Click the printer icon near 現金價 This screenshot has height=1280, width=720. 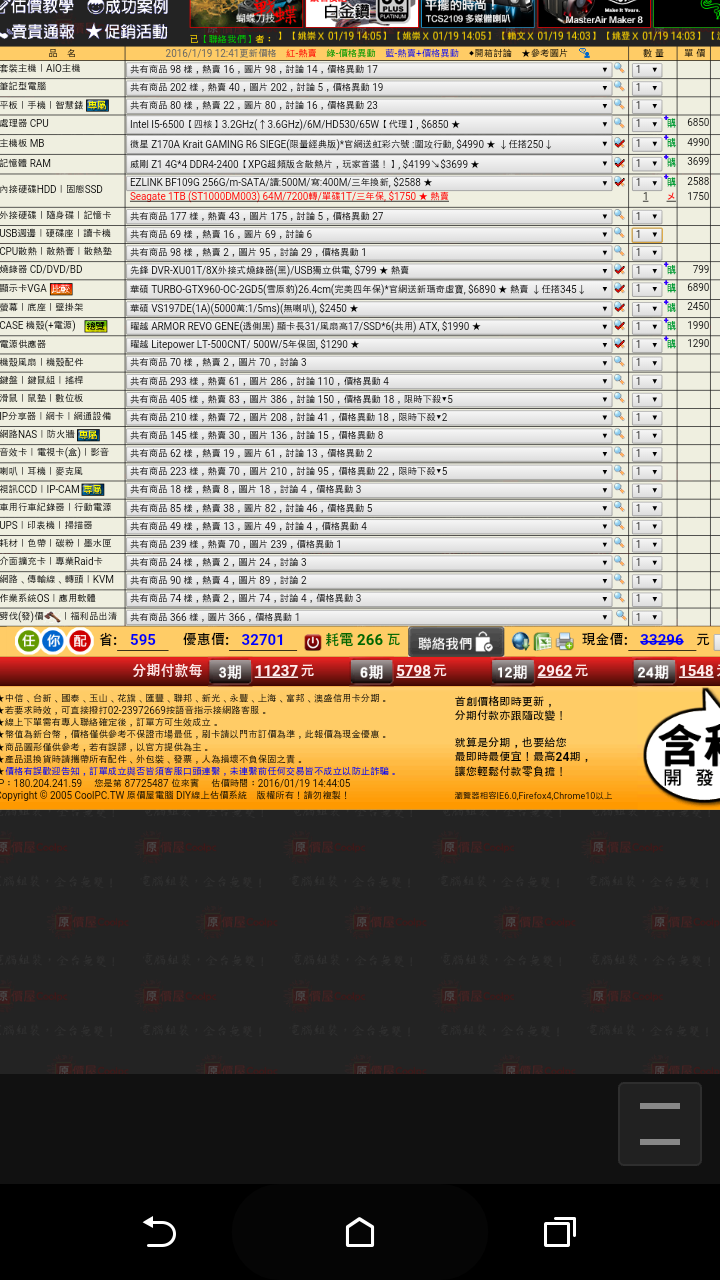[x=565, y=641]
